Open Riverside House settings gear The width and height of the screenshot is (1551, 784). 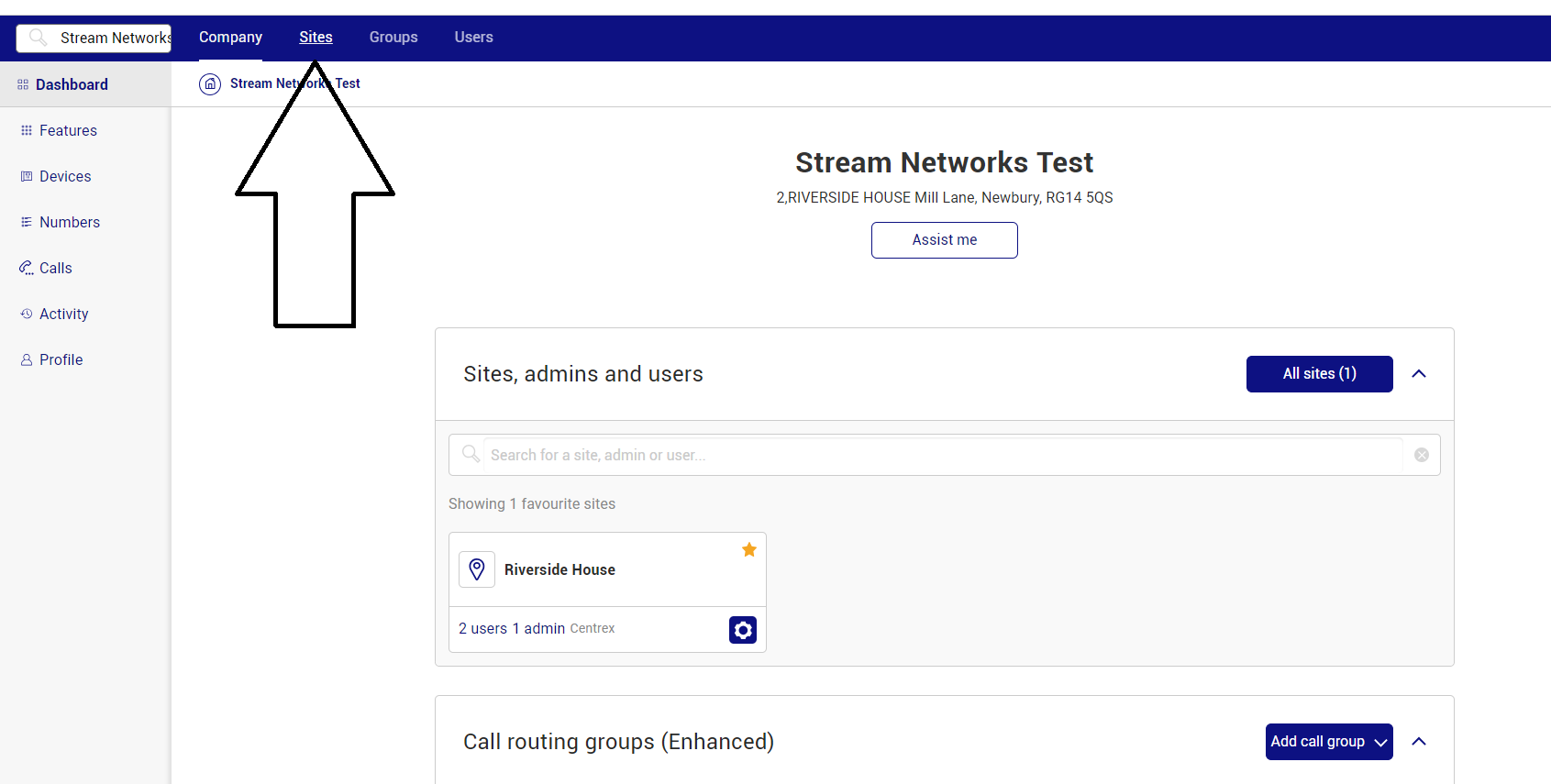click(x=743, y=630)
